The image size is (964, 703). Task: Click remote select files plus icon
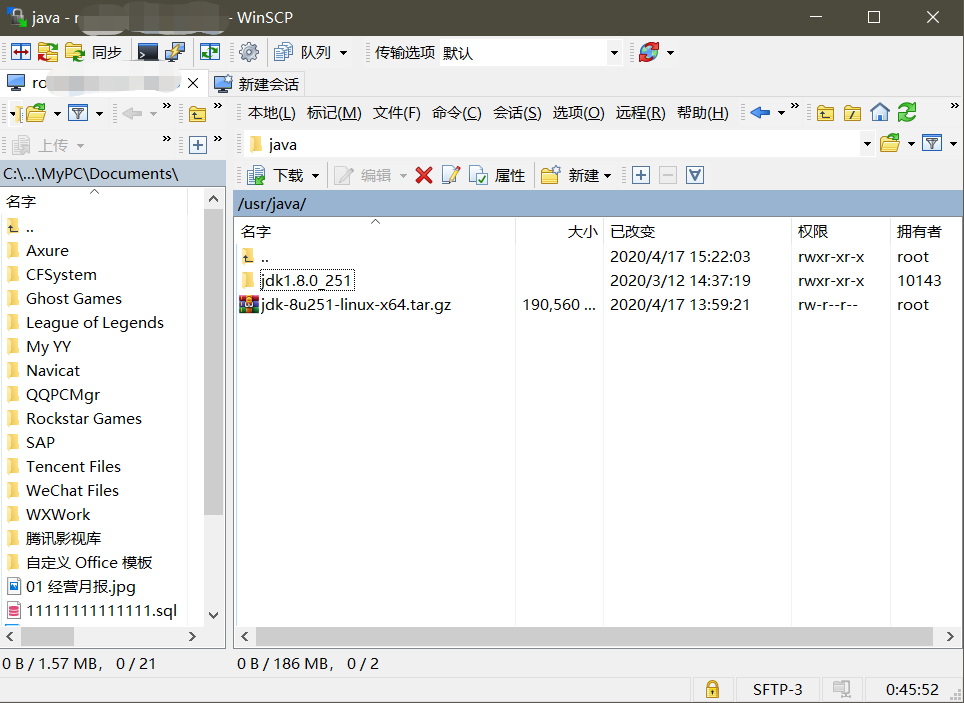[x=641, y=176]
